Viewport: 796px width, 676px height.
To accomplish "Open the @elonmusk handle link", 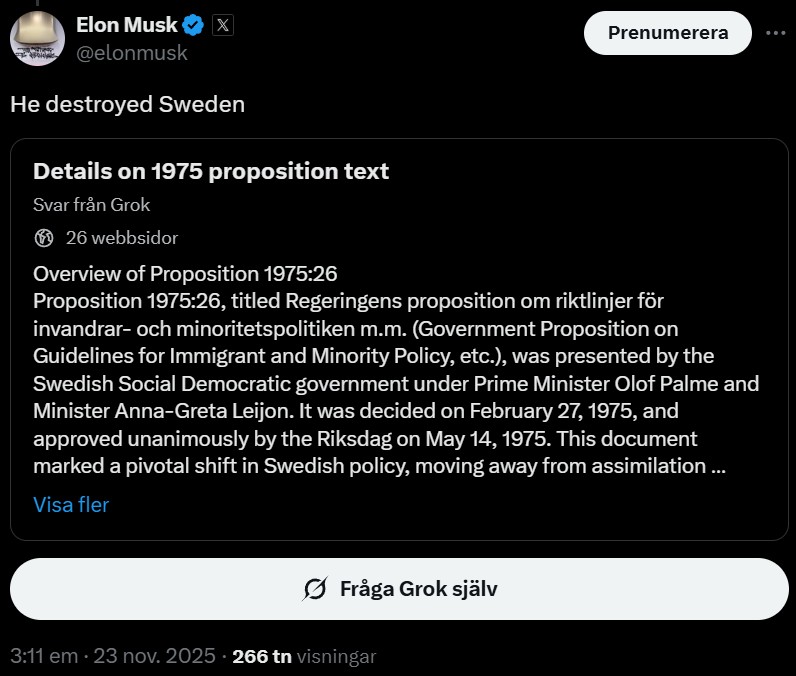I will pos(131,53).
